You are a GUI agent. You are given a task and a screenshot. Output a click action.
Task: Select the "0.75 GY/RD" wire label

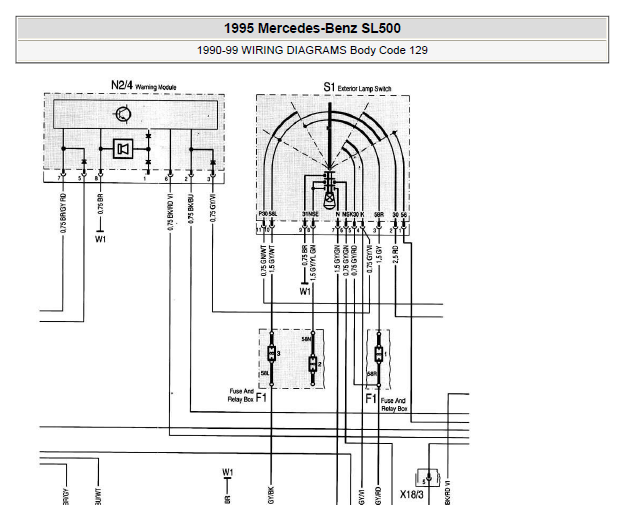[354, 260]
